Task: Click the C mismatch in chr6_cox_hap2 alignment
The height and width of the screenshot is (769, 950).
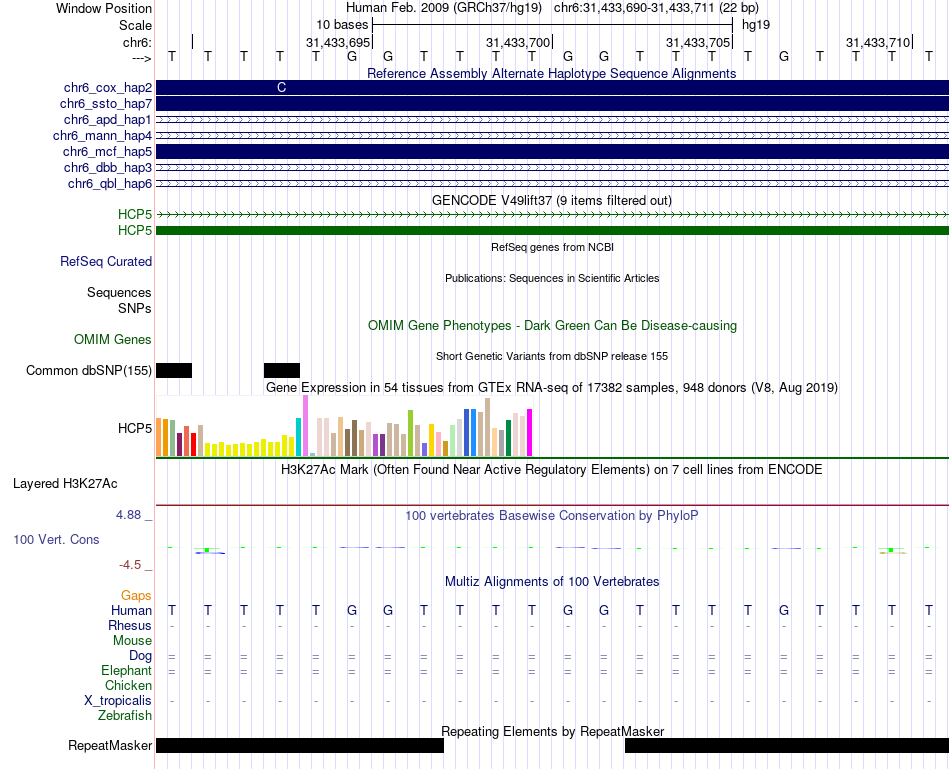Action: [281, 88]
